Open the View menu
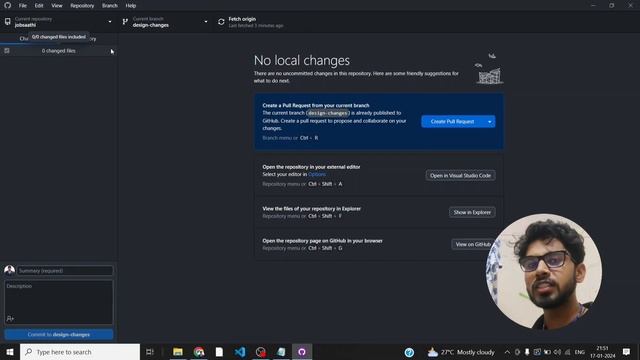Screen dimensions: 640x360 57,6
